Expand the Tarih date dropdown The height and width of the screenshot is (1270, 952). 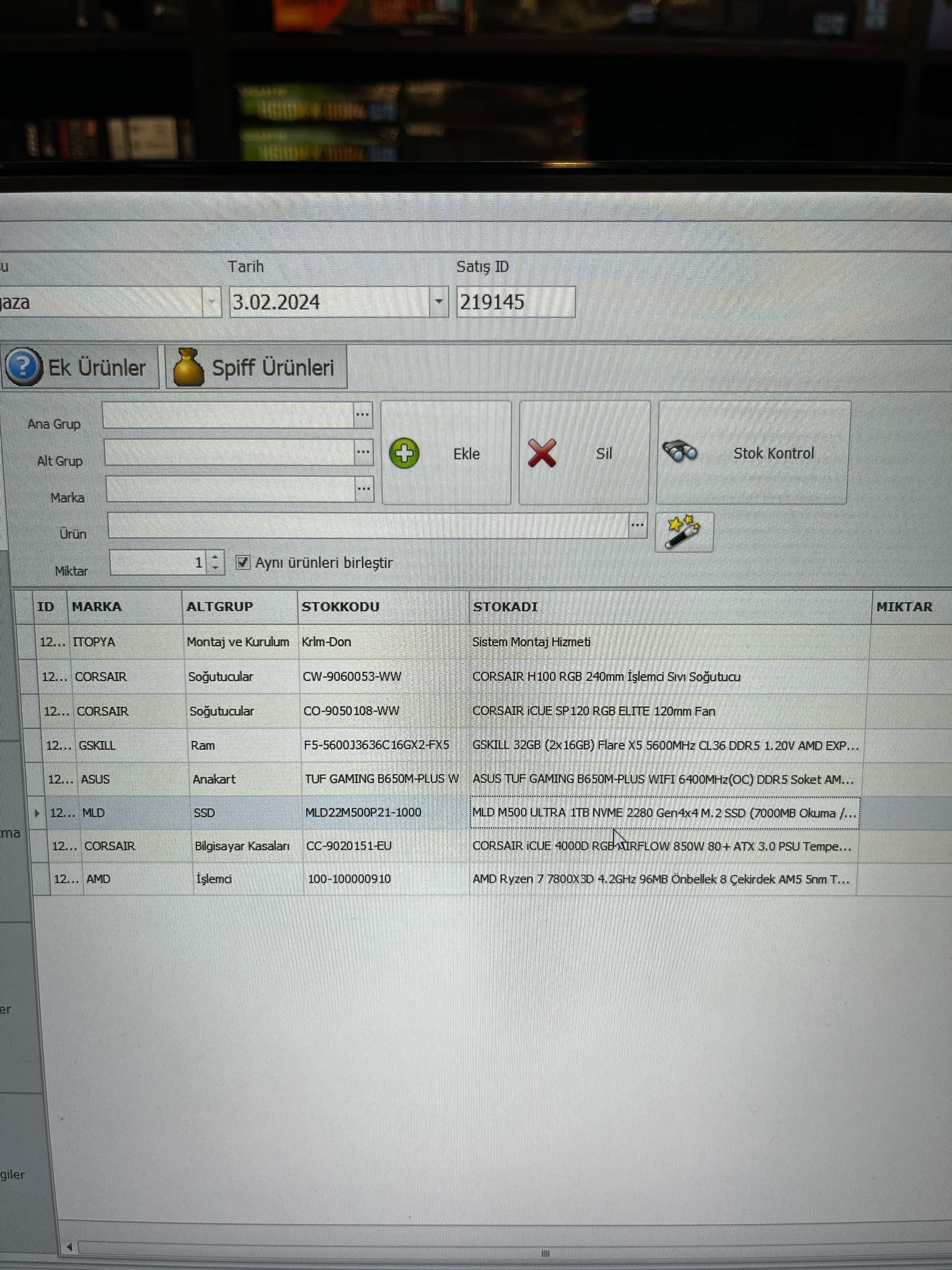[x=439, y=302]
